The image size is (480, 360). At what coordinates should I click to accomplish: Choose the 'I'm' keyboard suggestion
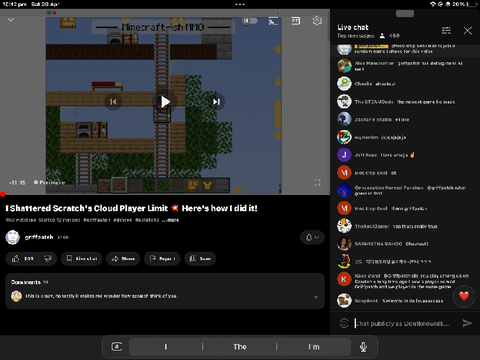(314, 347)
